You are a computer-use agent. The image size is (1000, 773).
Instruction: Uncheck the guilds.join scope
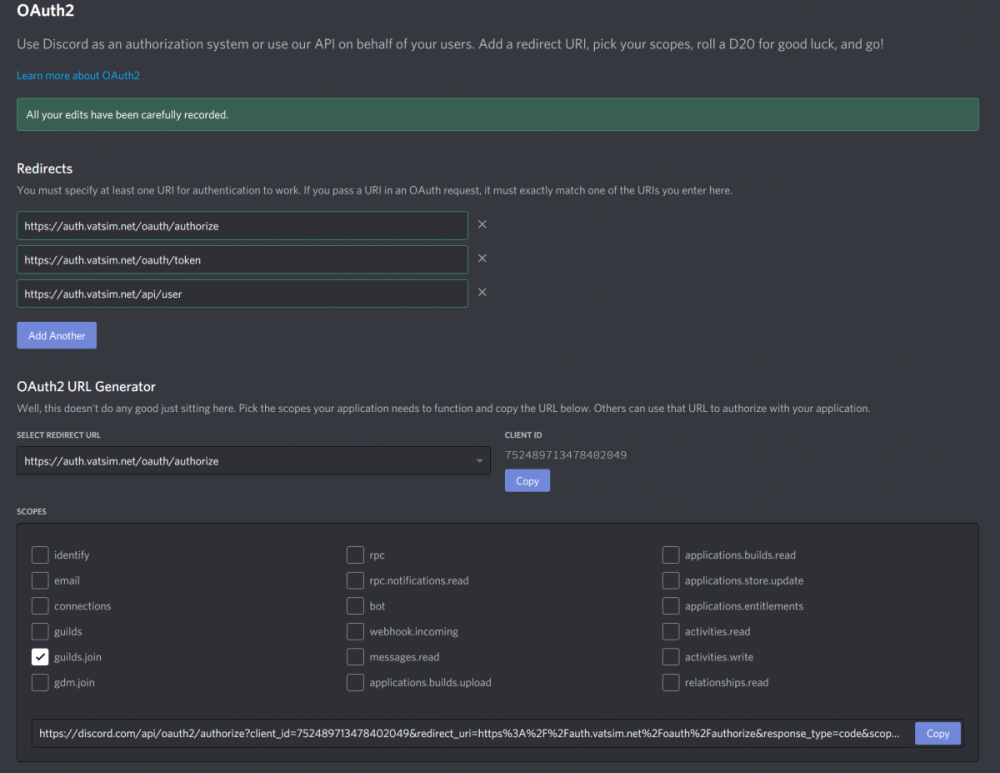tap(40, 657)
